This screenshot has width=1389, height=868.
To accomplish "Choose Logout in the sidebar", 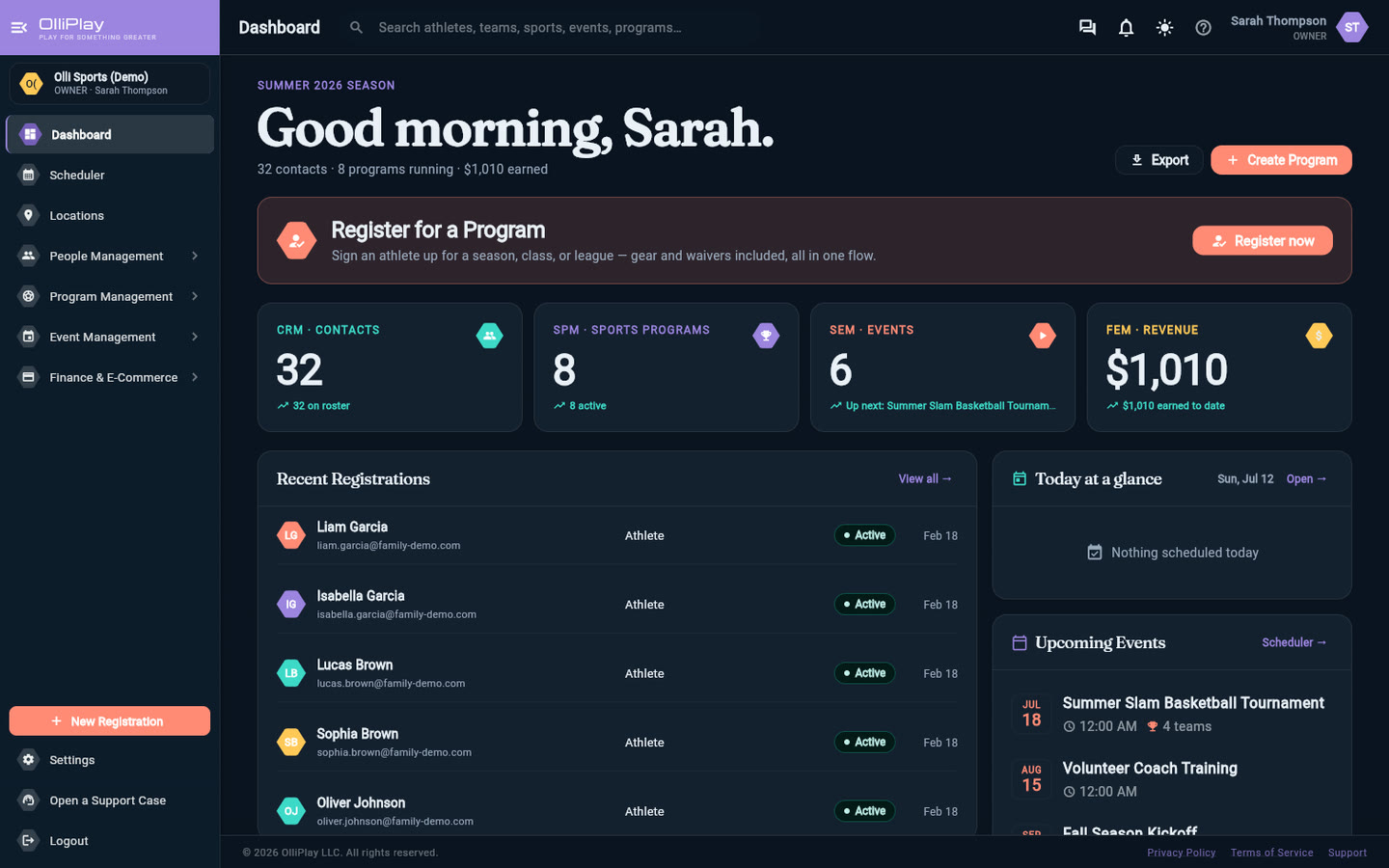I will 110,841.
